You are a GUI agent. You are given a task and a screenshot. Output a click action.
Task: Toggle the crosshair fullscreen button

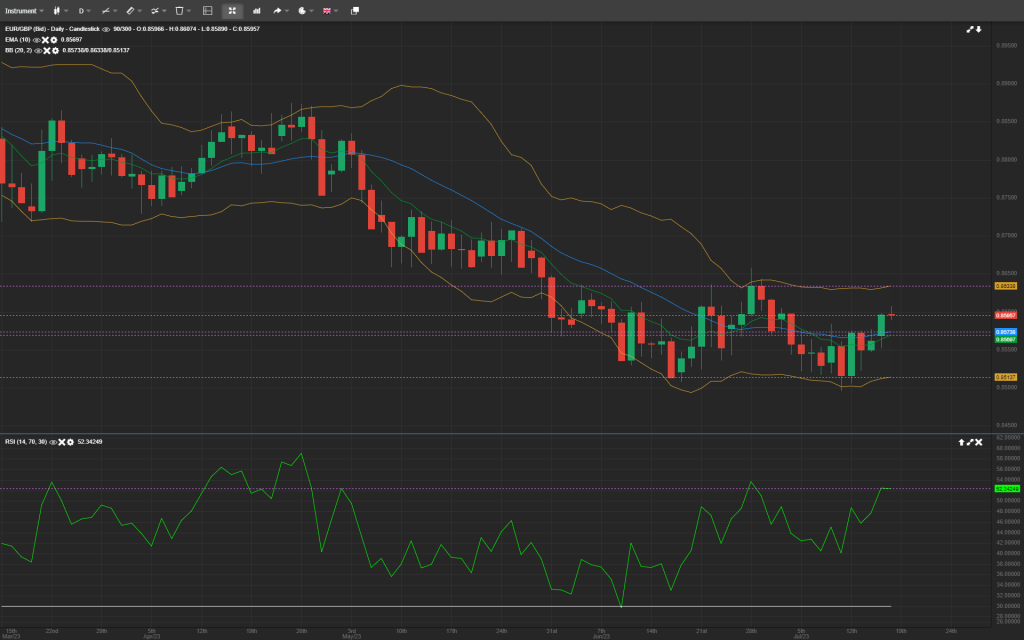coord(232,11)
